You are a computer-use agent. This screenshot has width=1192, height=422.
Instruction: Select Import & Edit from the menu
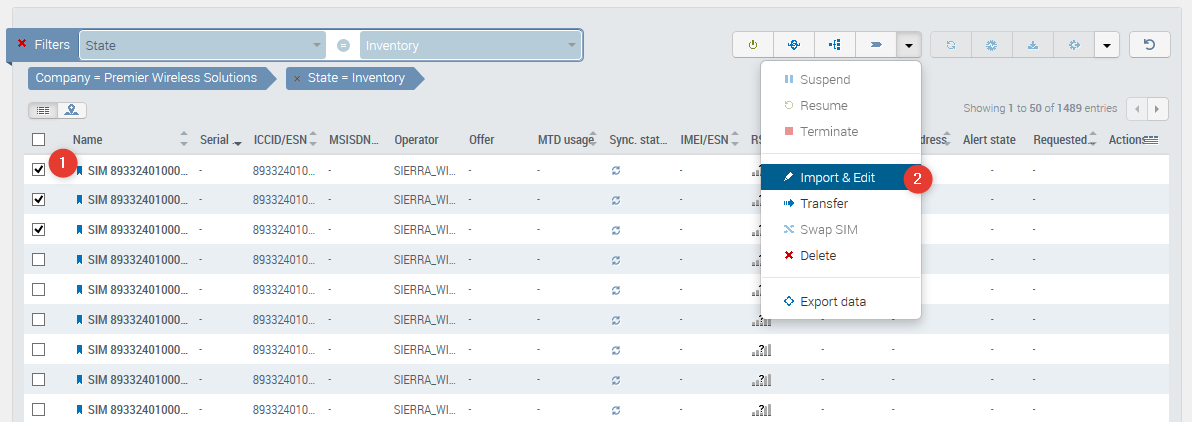(x=837, y=178)
